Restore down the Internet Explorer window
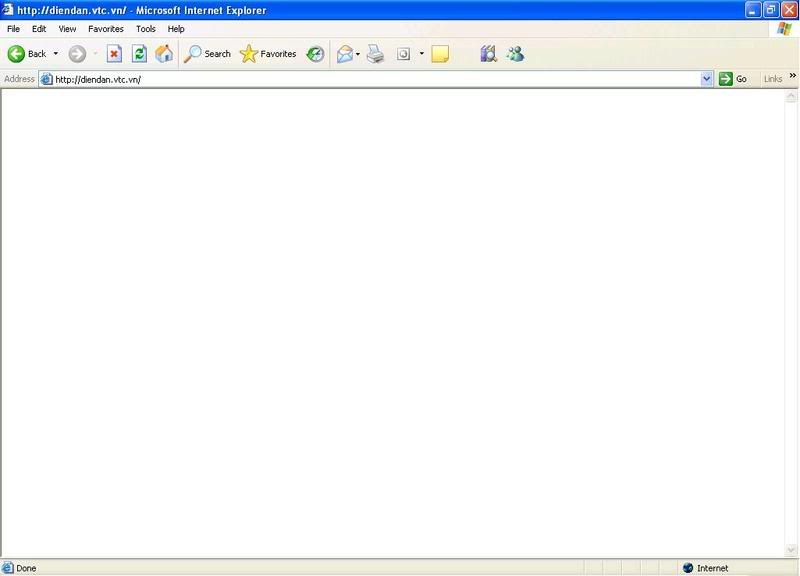Image resolution: width=800 pixels, height=576 pixels. tap(771, 10)
